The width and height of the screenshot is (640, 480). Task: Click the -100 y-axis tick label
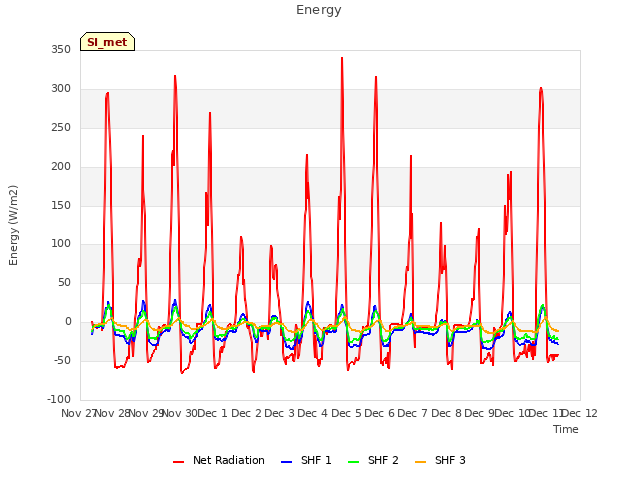(59, 399)
